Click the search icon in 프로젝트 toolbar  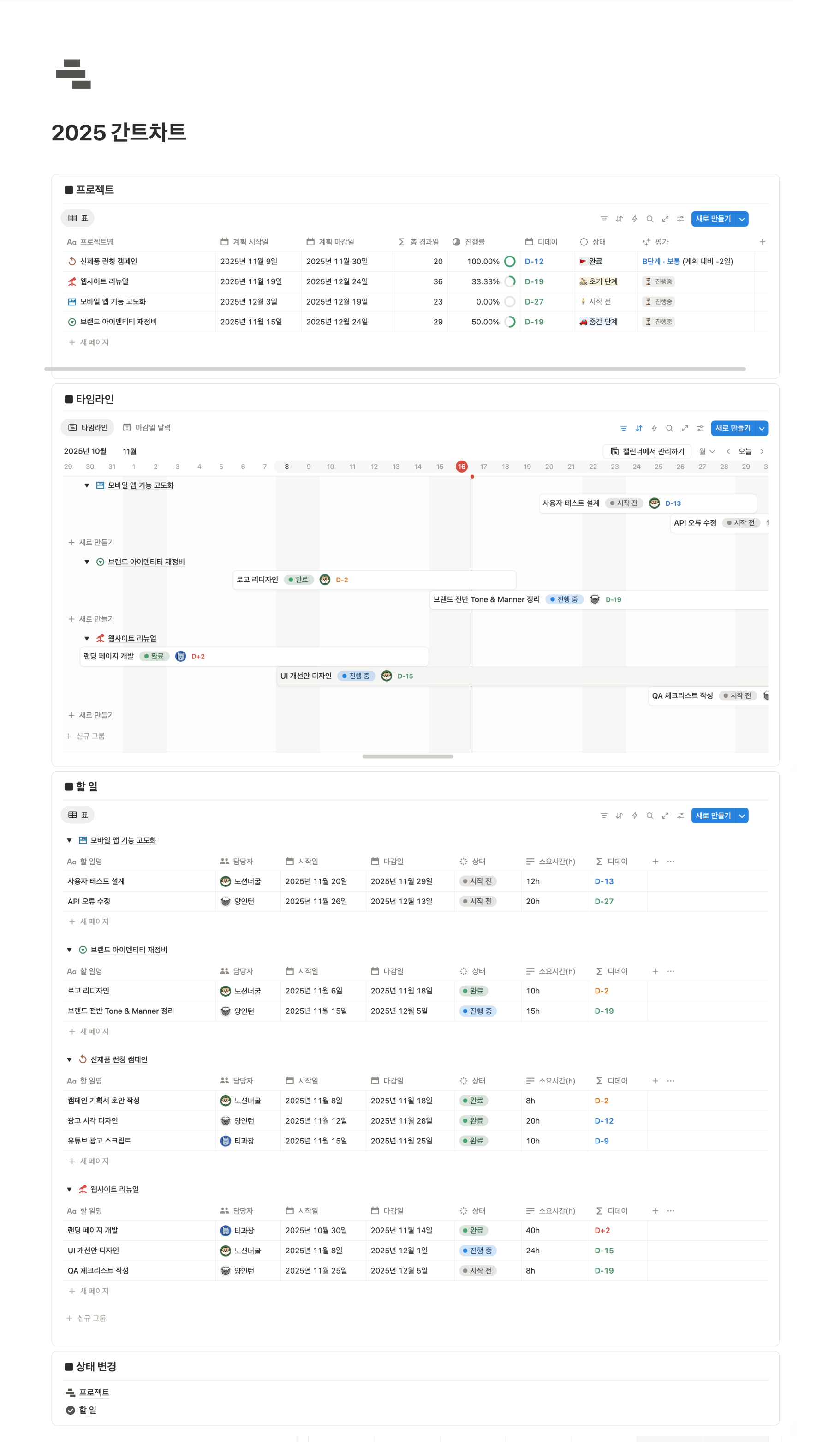(650, 219)
